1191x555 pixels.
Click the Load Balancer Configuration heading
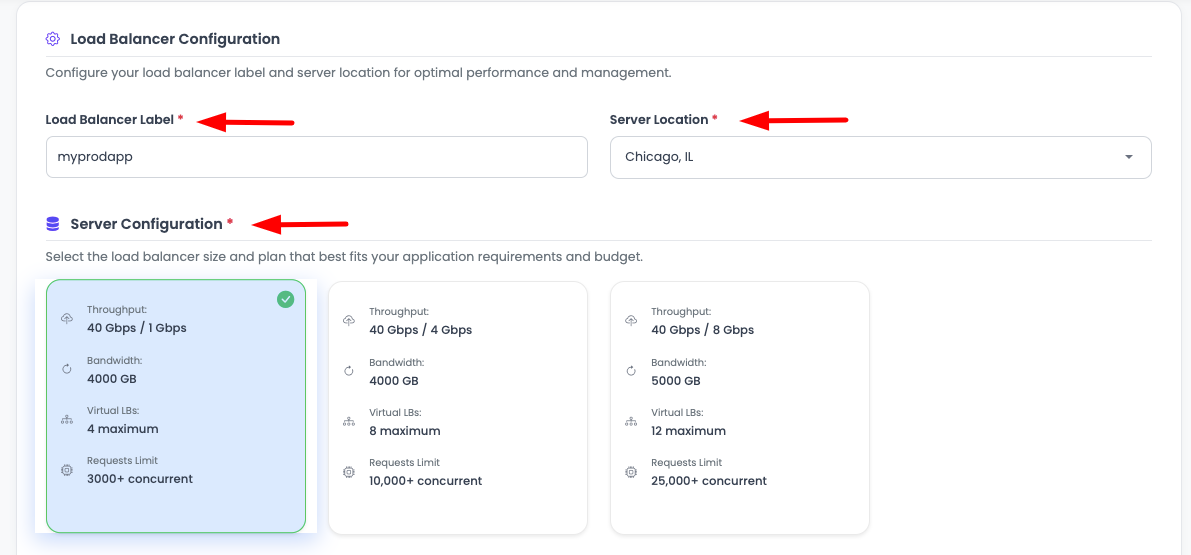pyautogui.click(x=175, y=39)
